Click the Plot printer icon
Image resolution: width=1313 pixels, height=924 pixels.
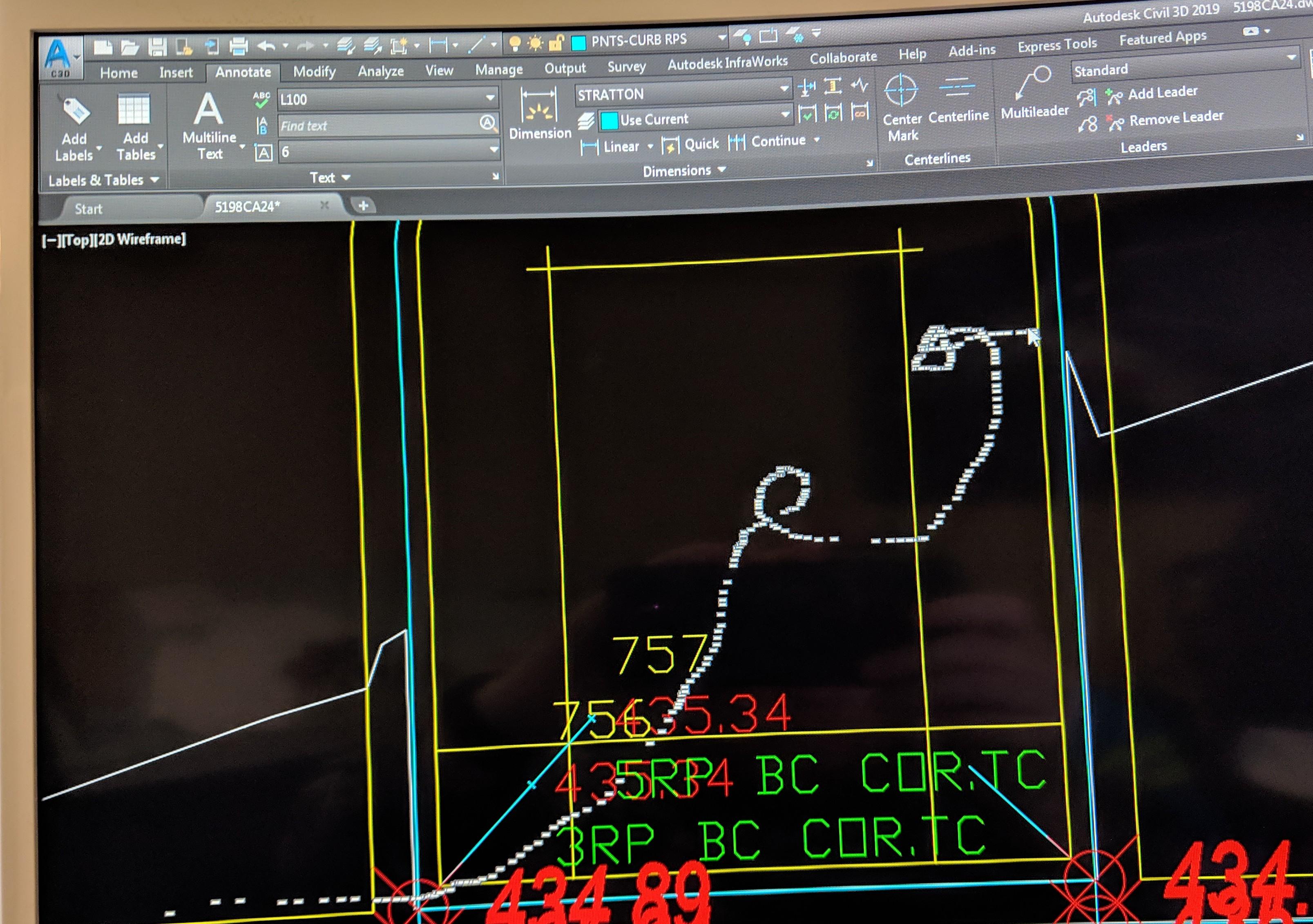click(x=238, y=46)
